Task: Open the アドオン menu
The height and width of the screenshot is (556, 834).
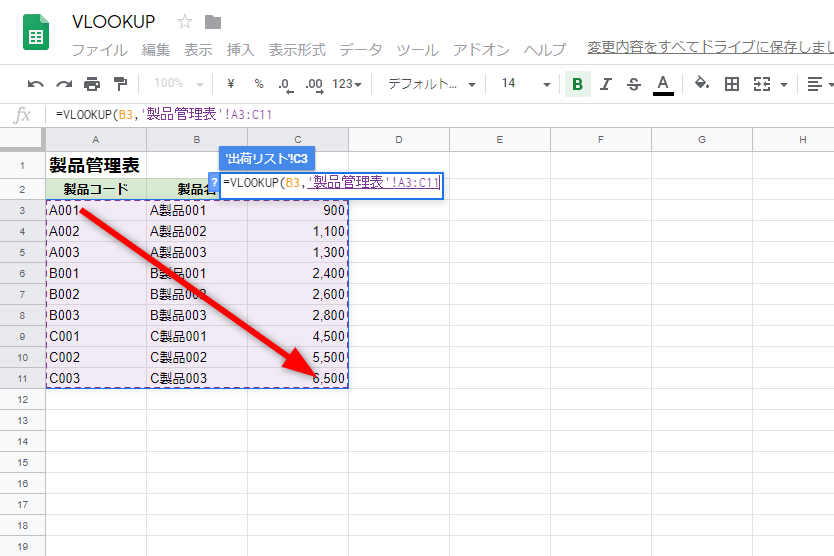Action: click(x=481, y=50)
